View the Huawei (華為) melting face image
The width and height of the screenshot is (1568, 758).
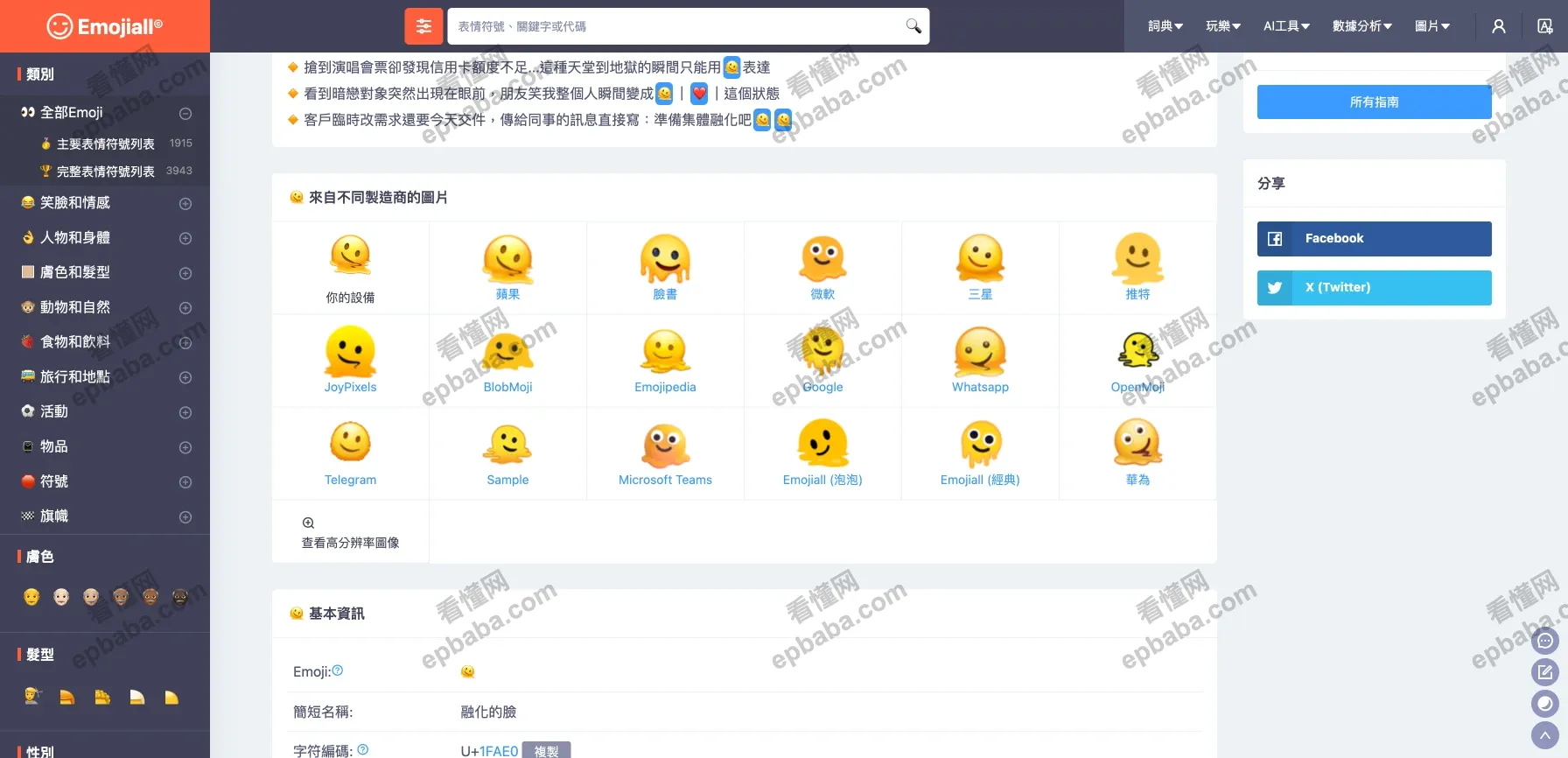click(1137, 443)
